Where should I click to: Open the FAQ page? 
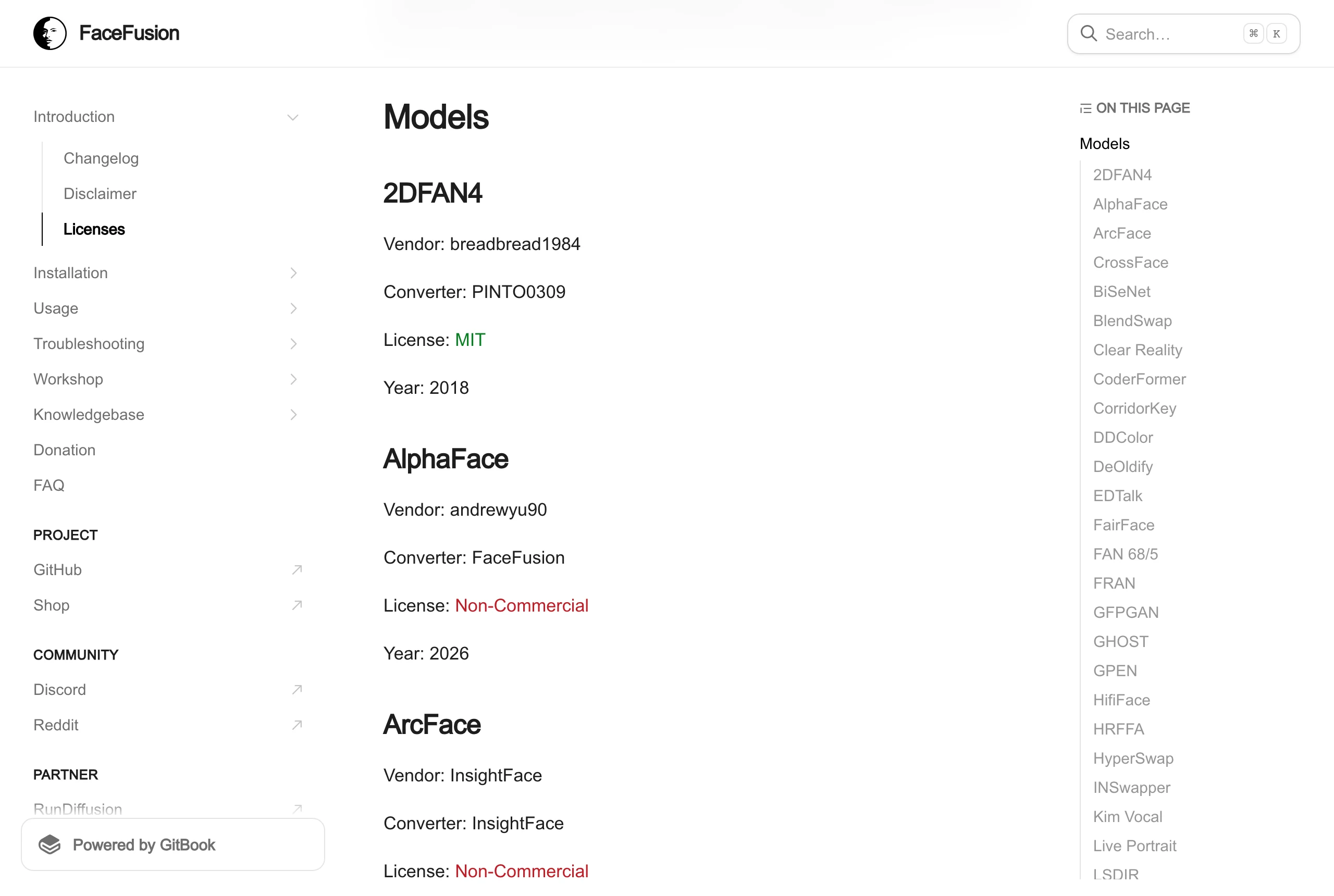click(48, 486)
